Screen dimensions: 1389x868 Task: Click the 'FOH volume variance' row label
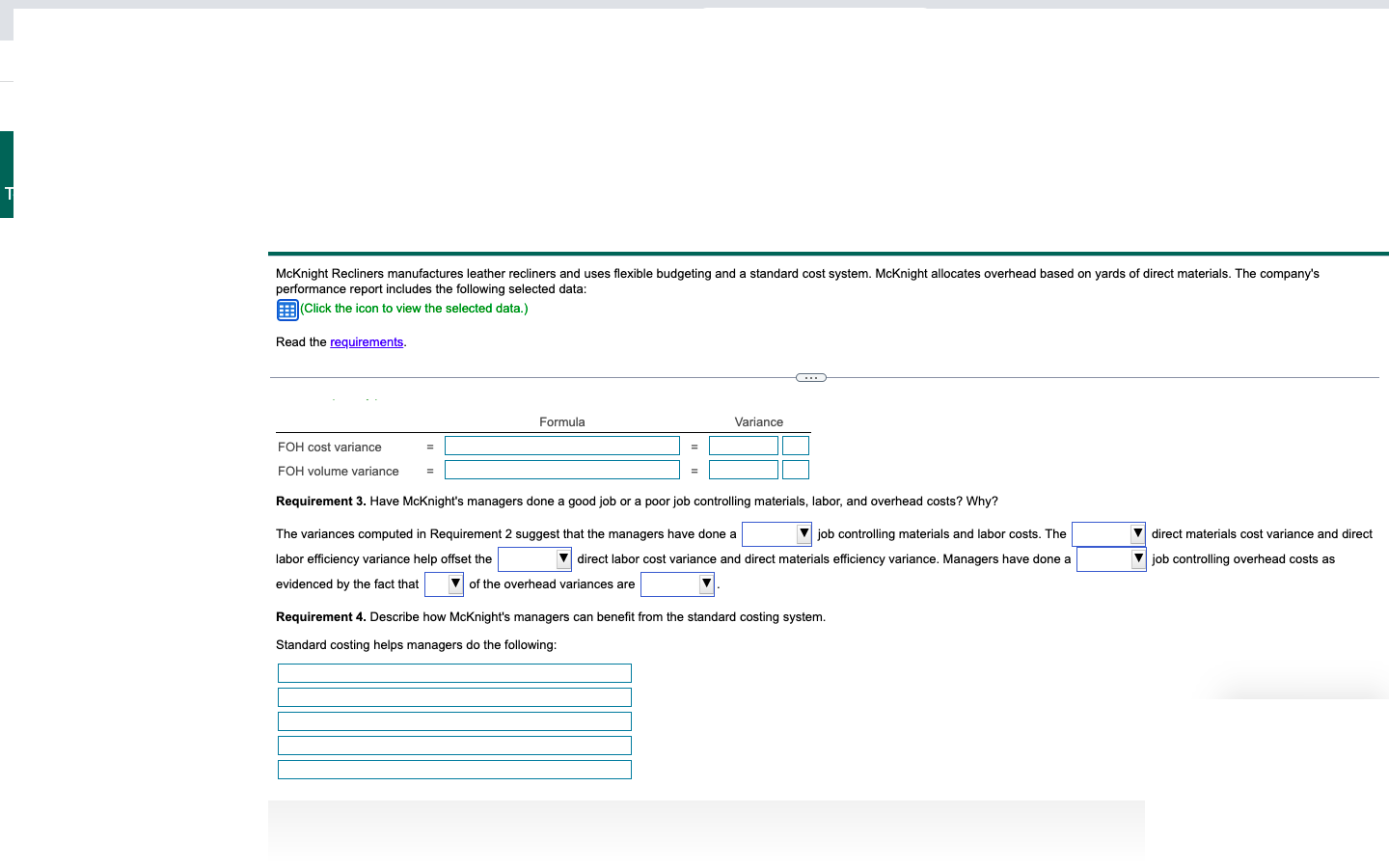(339, 472)
